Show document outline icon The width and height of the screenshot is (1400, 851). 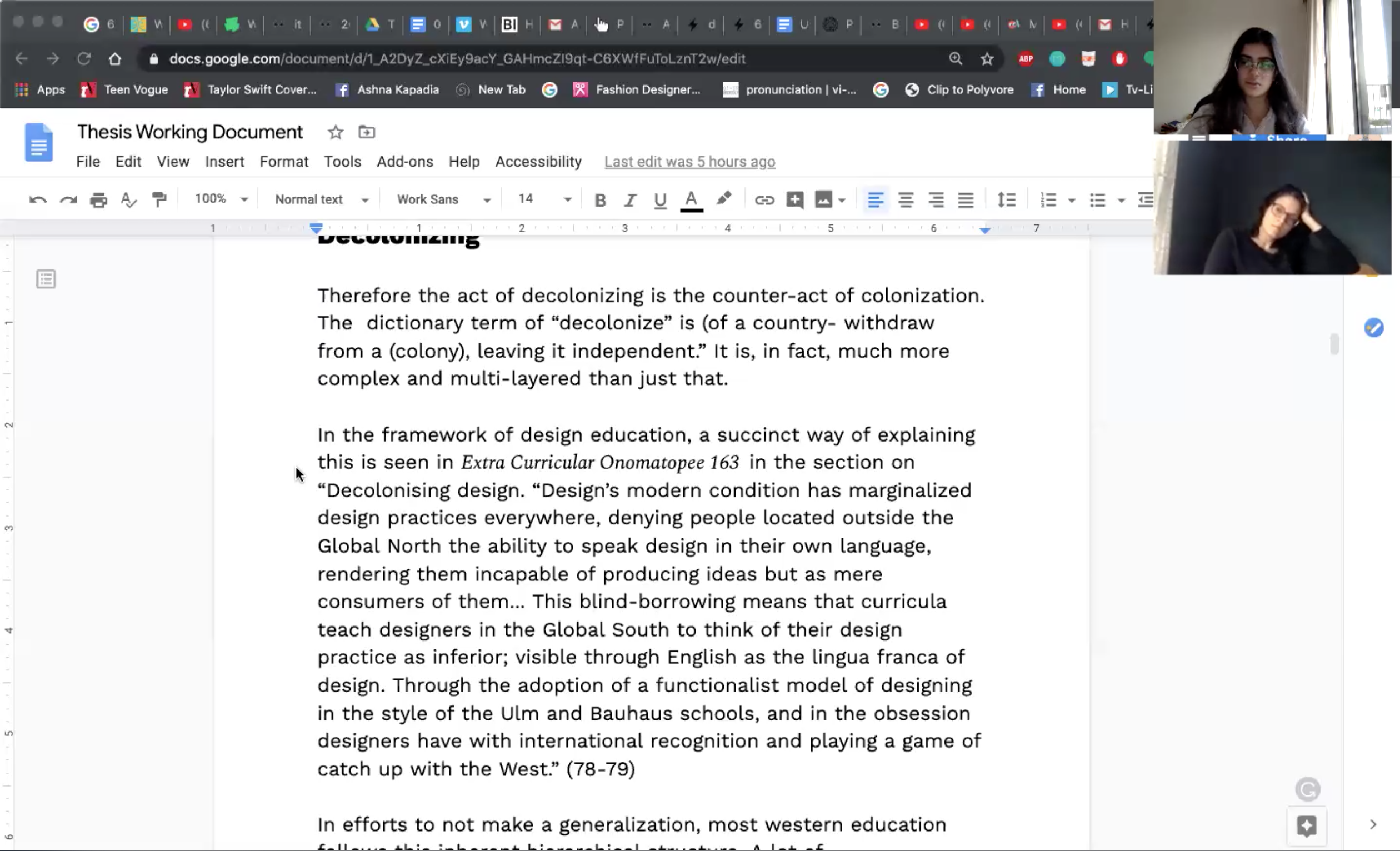point(46,279)
